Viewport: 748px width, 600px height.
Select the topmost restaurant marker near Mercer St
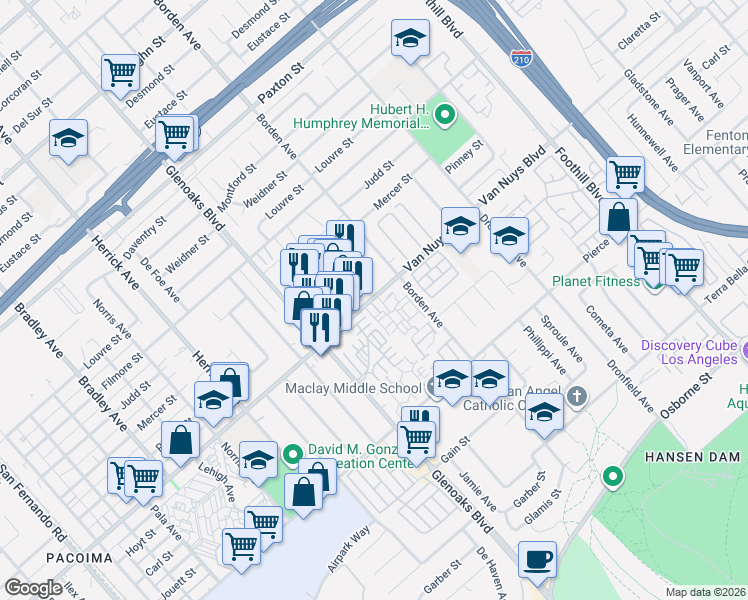345,236
